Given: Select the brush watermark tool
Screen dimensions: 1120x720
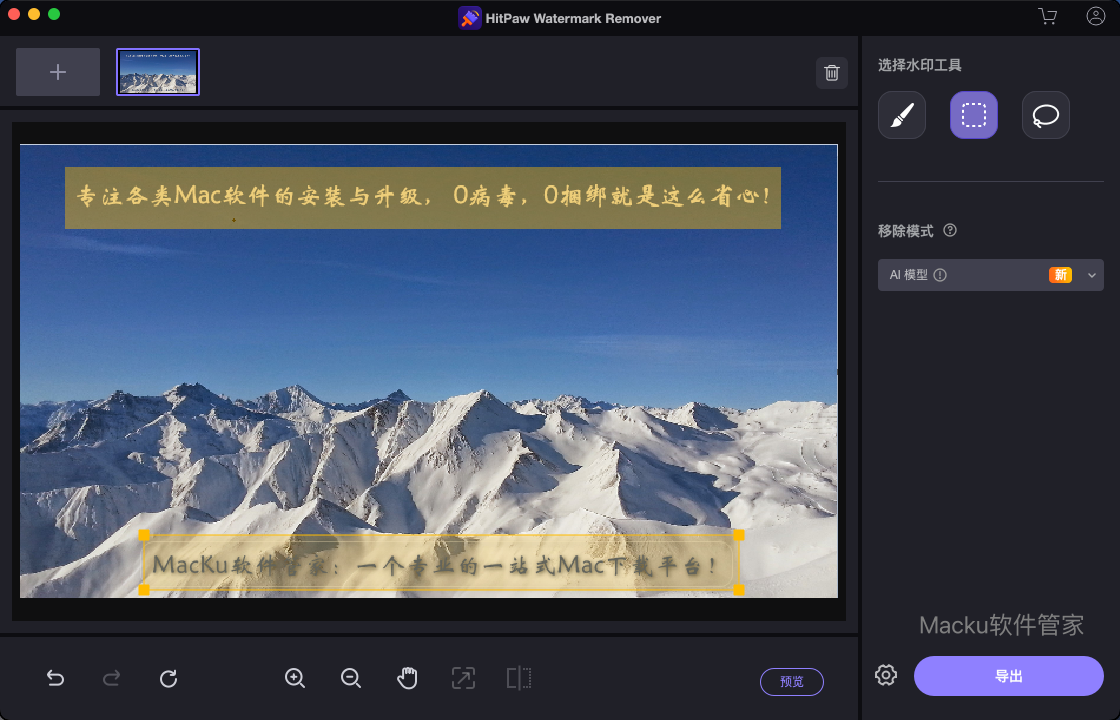Looking at the screenshot, I should pos(902,115).
